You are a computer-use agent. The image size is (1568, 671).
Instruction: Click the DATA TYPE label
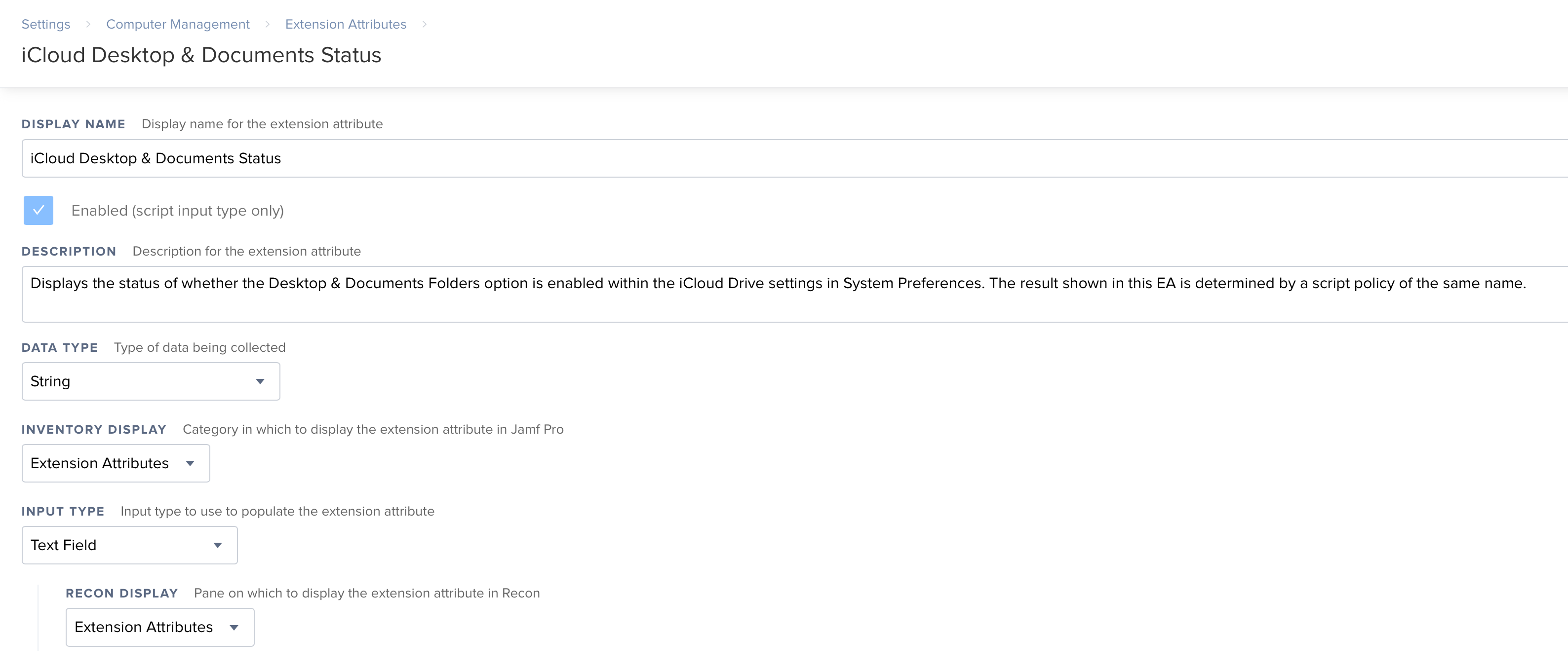pos(60,347)
